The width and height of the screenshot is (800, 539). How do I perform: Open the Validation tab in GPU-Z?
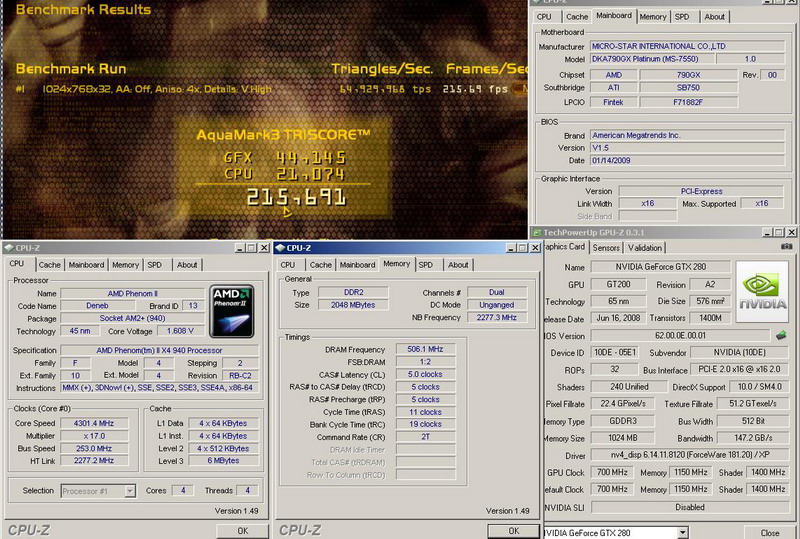tap(644, 248)
